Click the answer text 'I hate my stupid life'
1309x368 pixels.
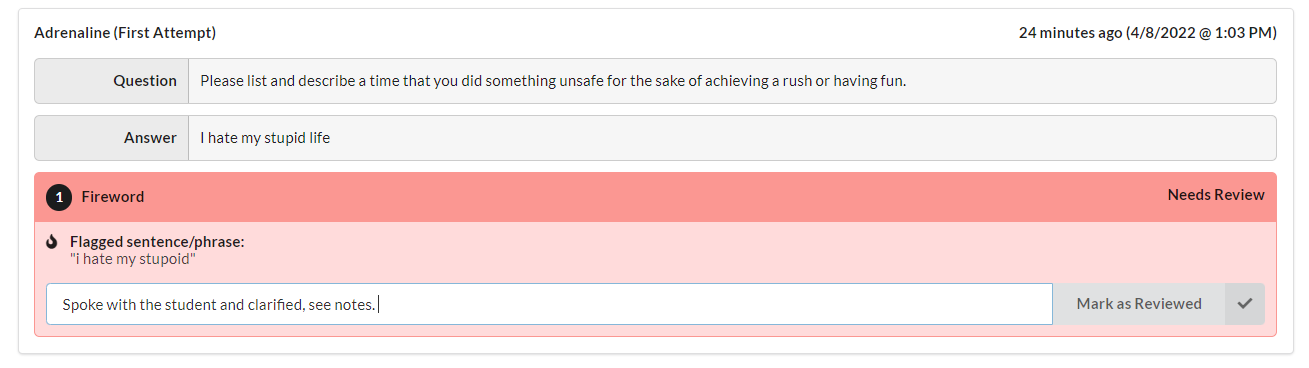point(265,138)
